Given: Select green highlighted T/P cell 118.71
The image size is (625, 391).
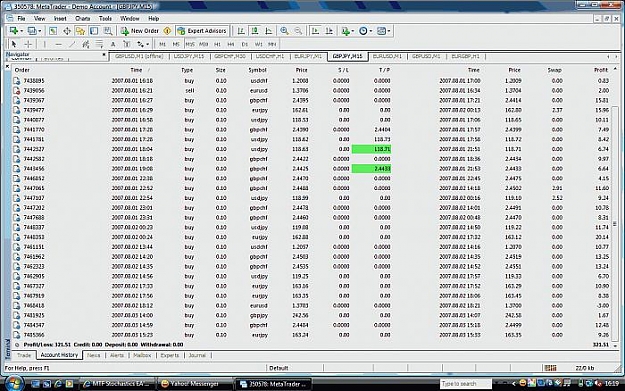Looking at the screenshot, I should click(x=371, y=149).
